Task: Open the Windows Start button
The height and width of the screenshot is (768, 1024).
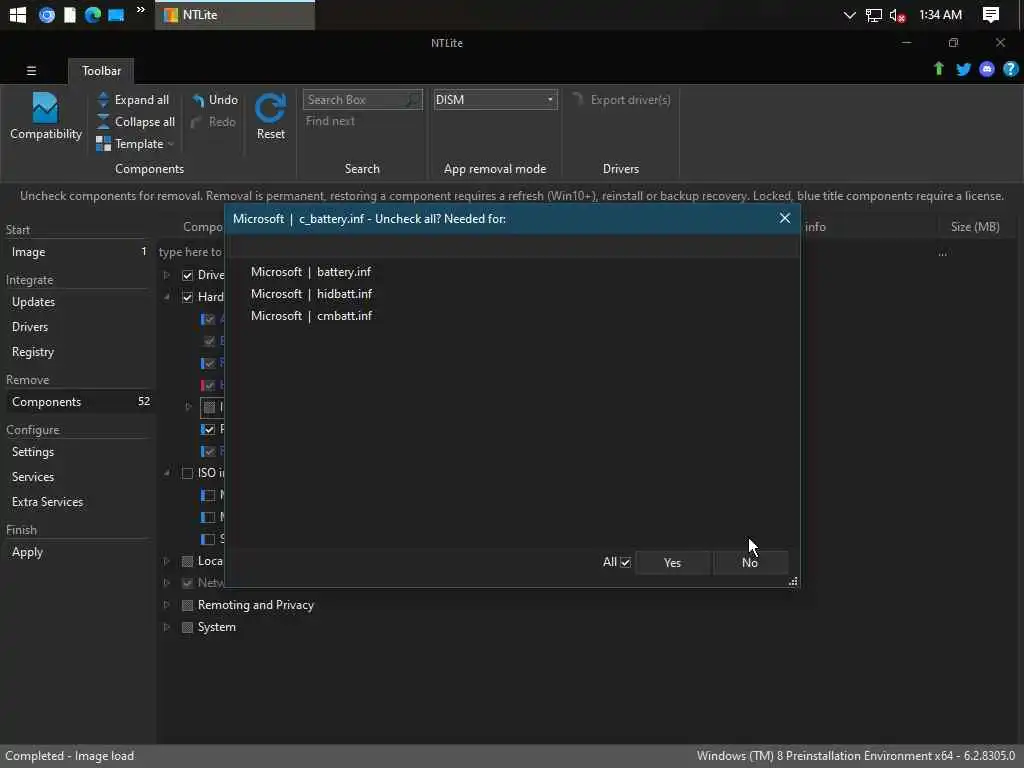Action: click(18, 14)
